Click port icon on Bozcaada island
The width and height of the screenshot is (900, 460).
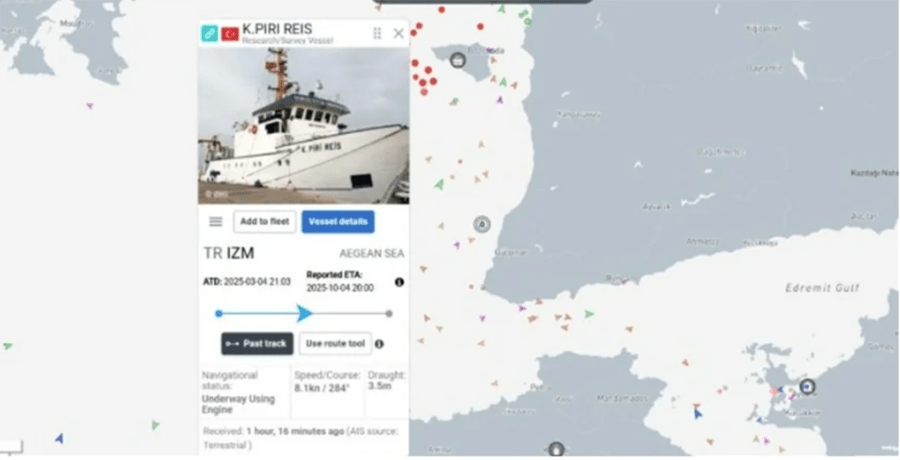[457, 60]
